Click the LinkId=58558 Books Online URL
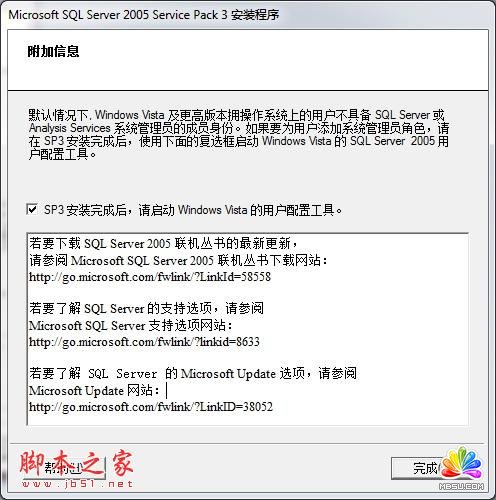This screenshot has width=496, height=500. click(x=150, y=277)
